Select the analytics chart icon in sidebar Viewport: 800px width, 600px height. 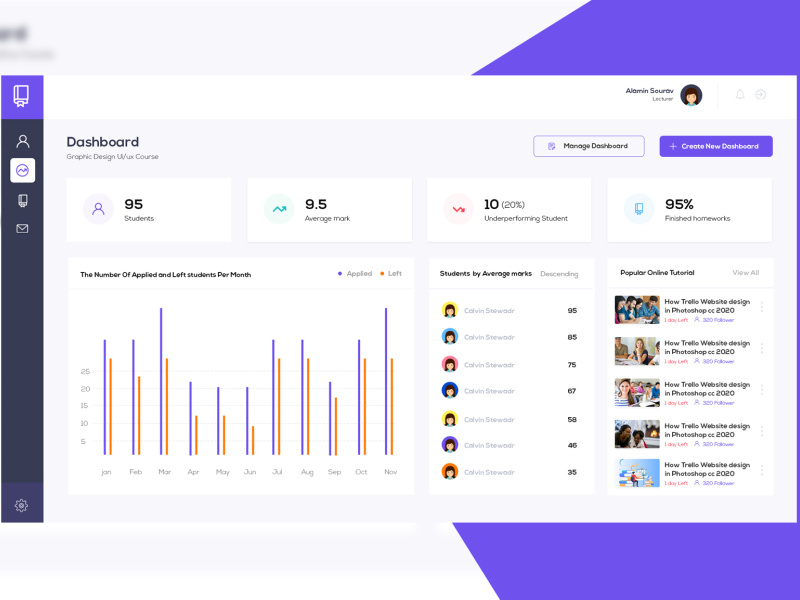coord(22,172)
